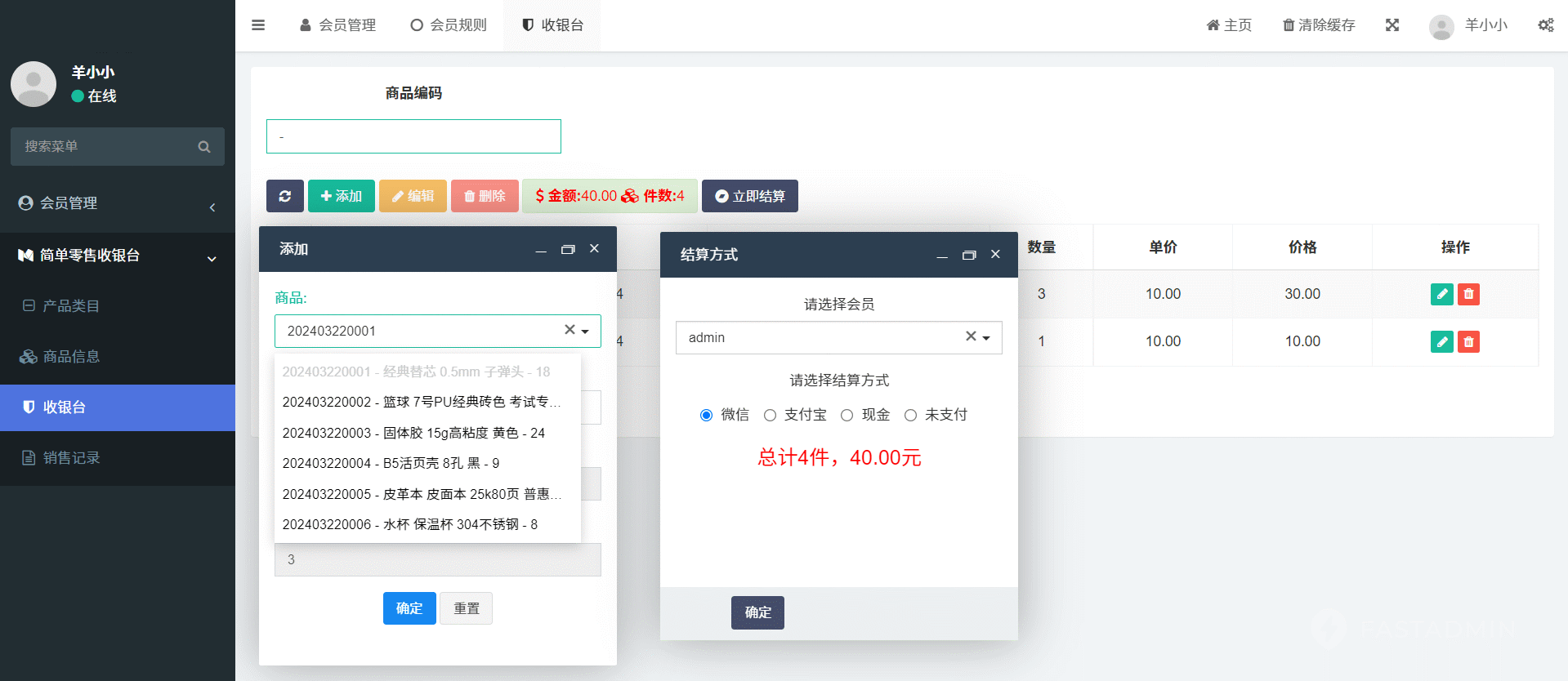Open the settings gears icon
The image size is (1568, 681).
coord(1546,25)
